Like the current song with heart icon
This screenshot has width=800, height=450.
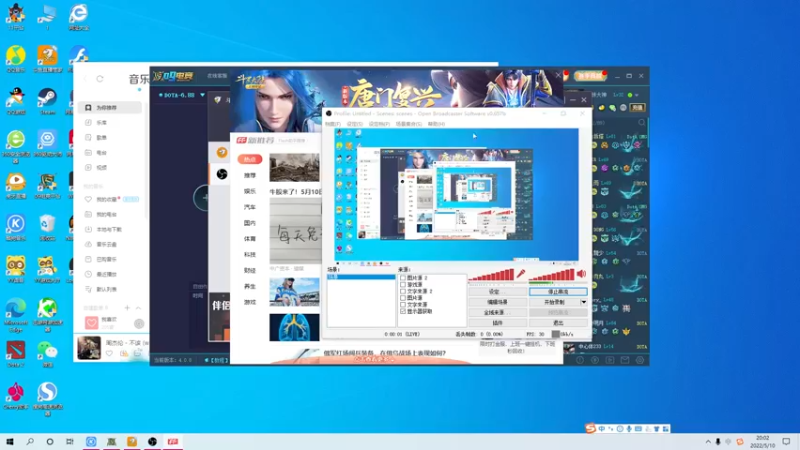[x=109, y=353]
